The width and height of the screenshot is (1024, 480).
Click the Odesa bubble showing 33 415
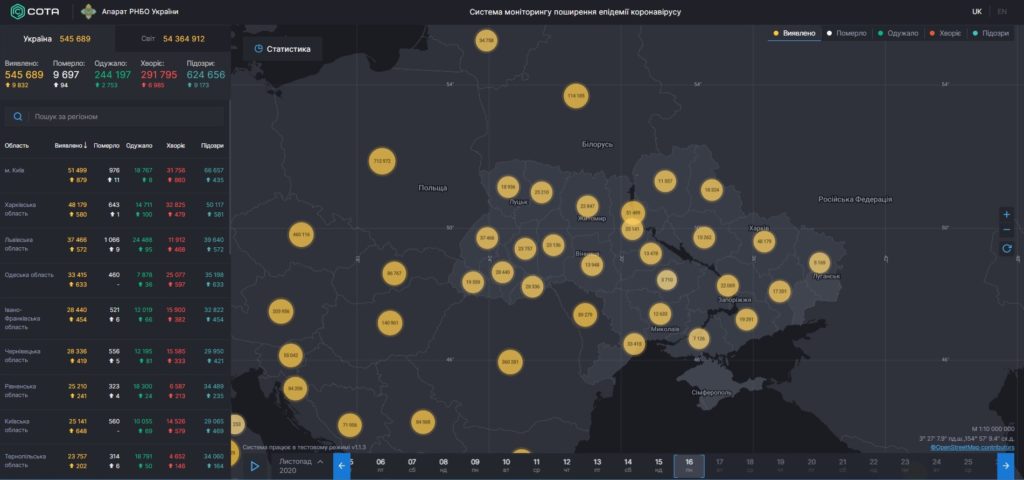(634, 344)
